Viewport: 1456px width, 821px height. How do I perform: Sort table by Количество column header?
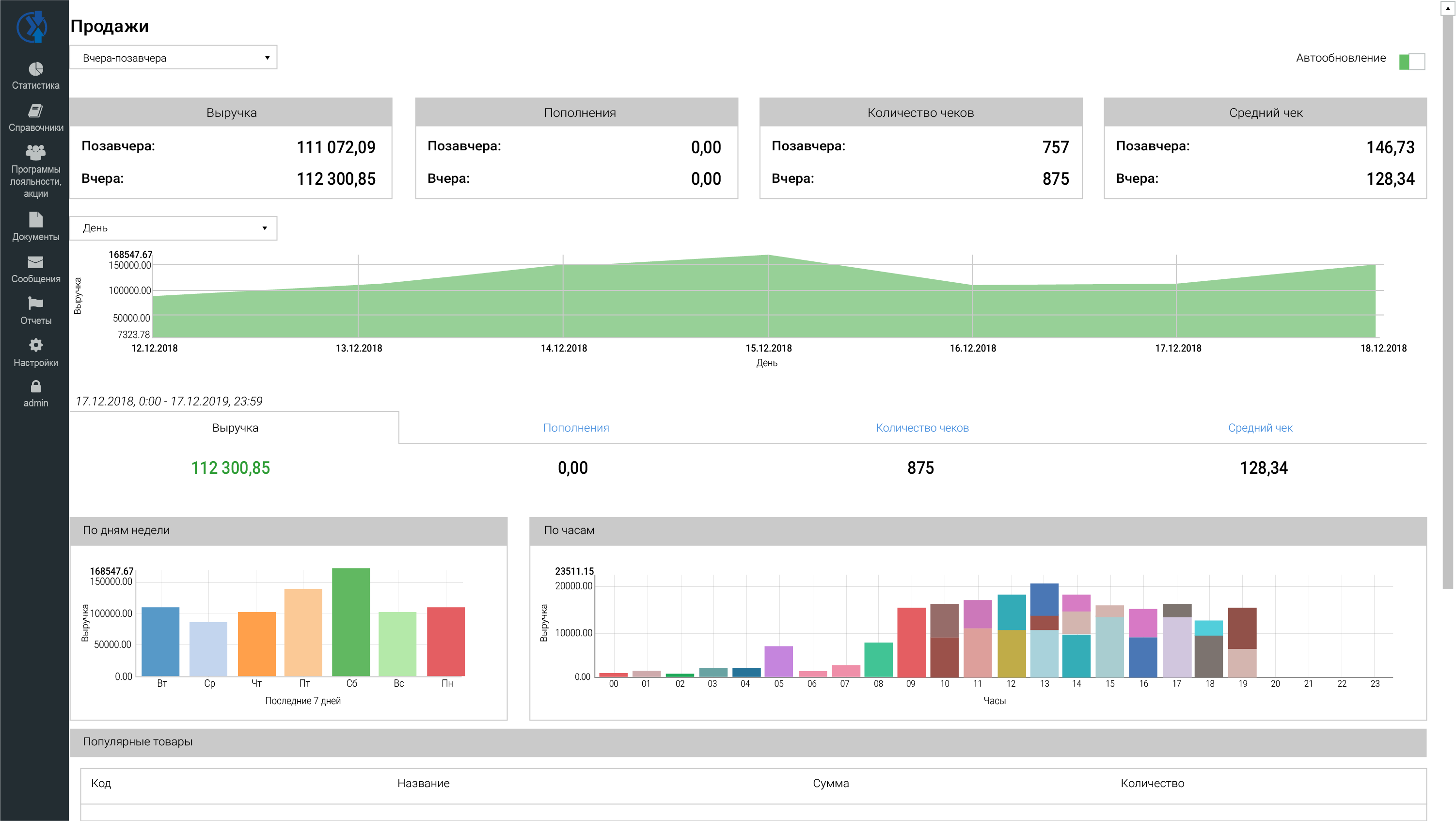(x=1153, y=783)
